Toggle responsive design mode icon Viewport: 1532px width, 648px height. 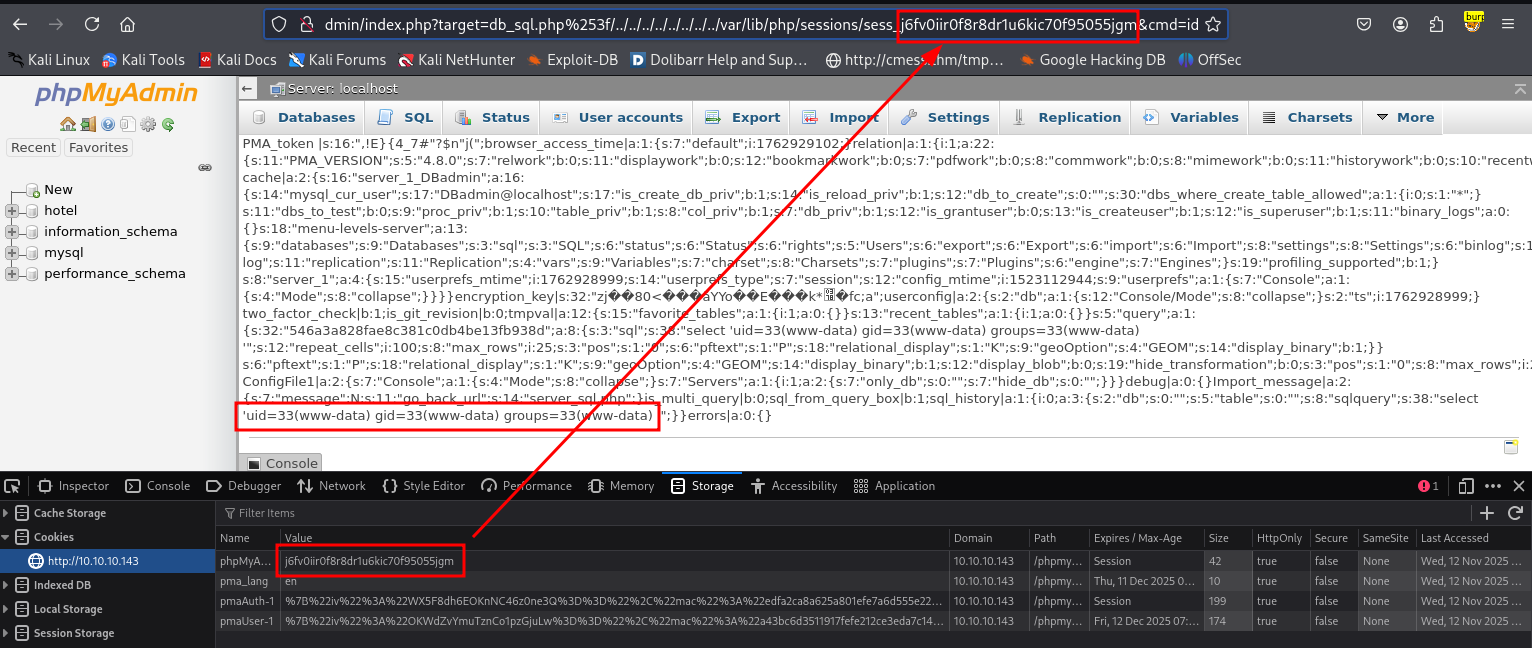(1466, 486)
